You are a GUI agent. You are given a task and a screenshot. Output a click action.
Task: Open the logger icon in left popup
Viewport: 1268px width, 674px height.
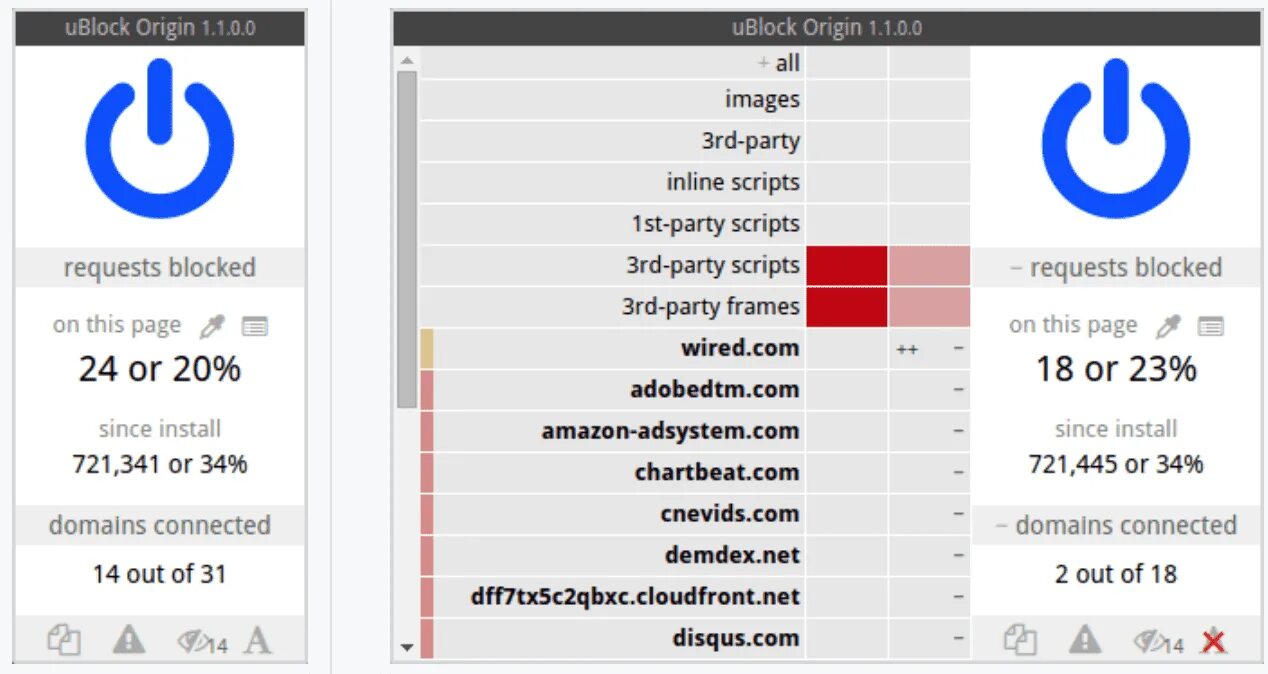click(x=255, y=326)
